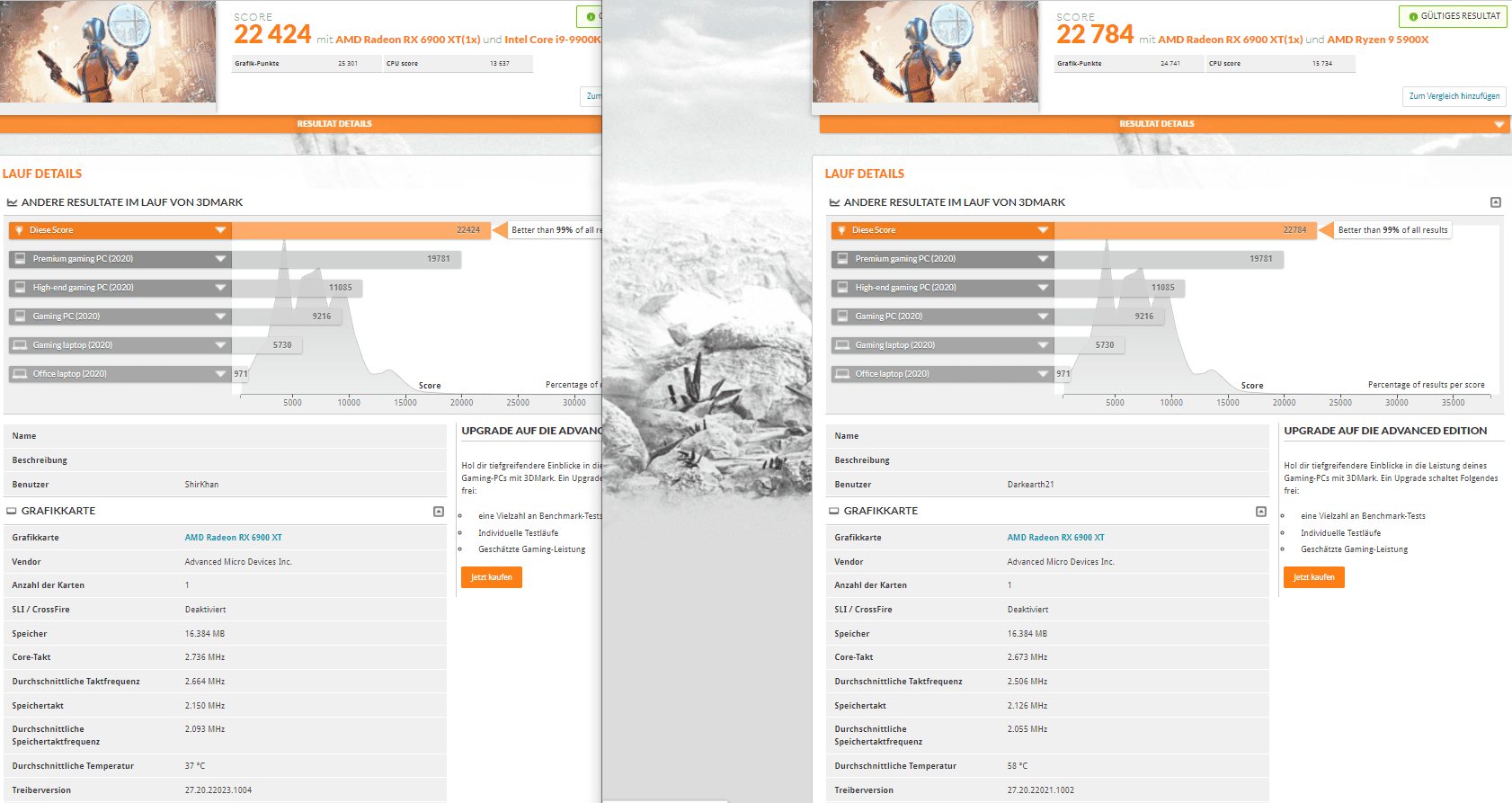Collapse the GRAFIKKARTE section in Darkearth21's result
Screen dimensions: 1512x803
[1261, 511]
